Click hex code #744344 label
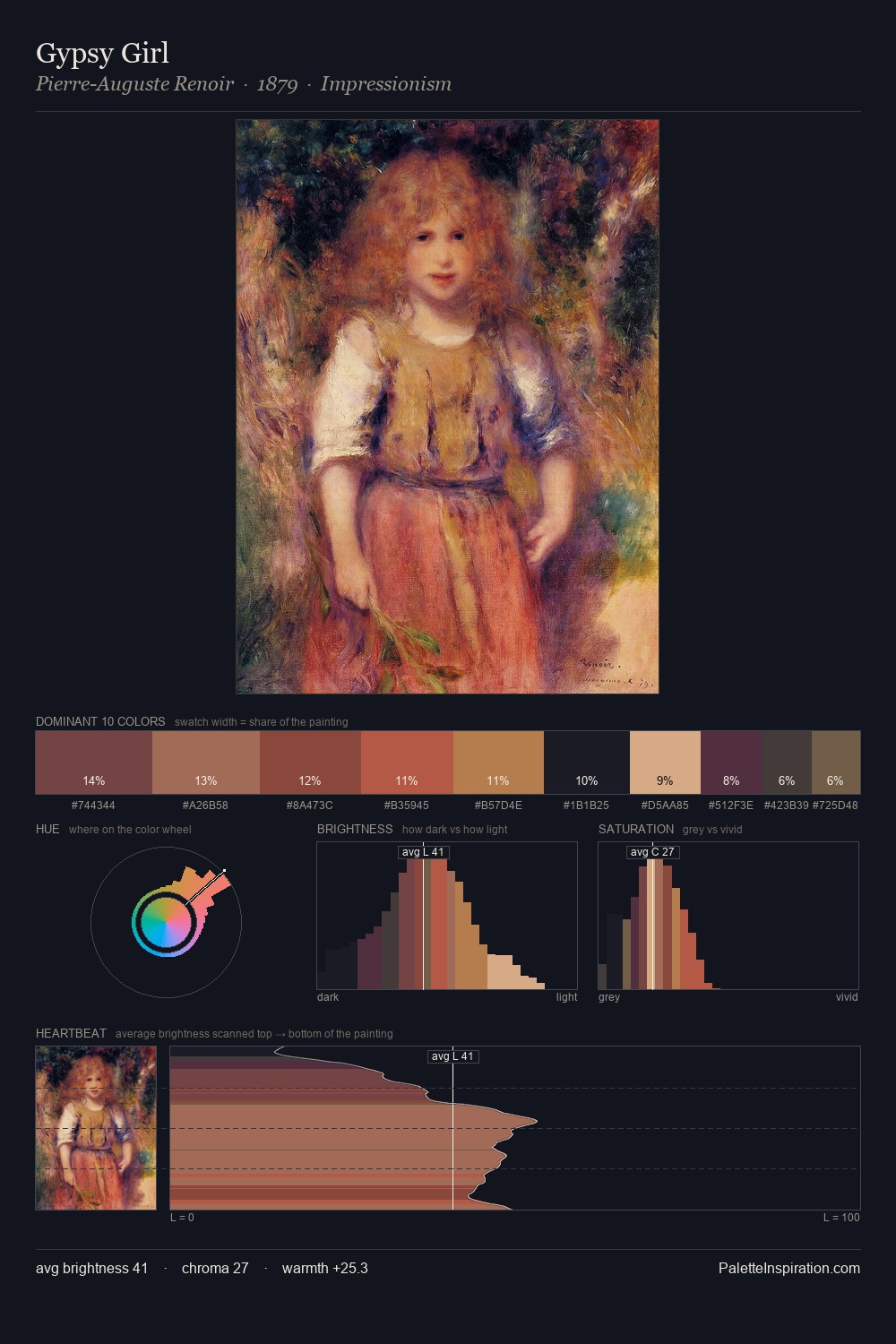896x1344 pixels. [93, 806]
